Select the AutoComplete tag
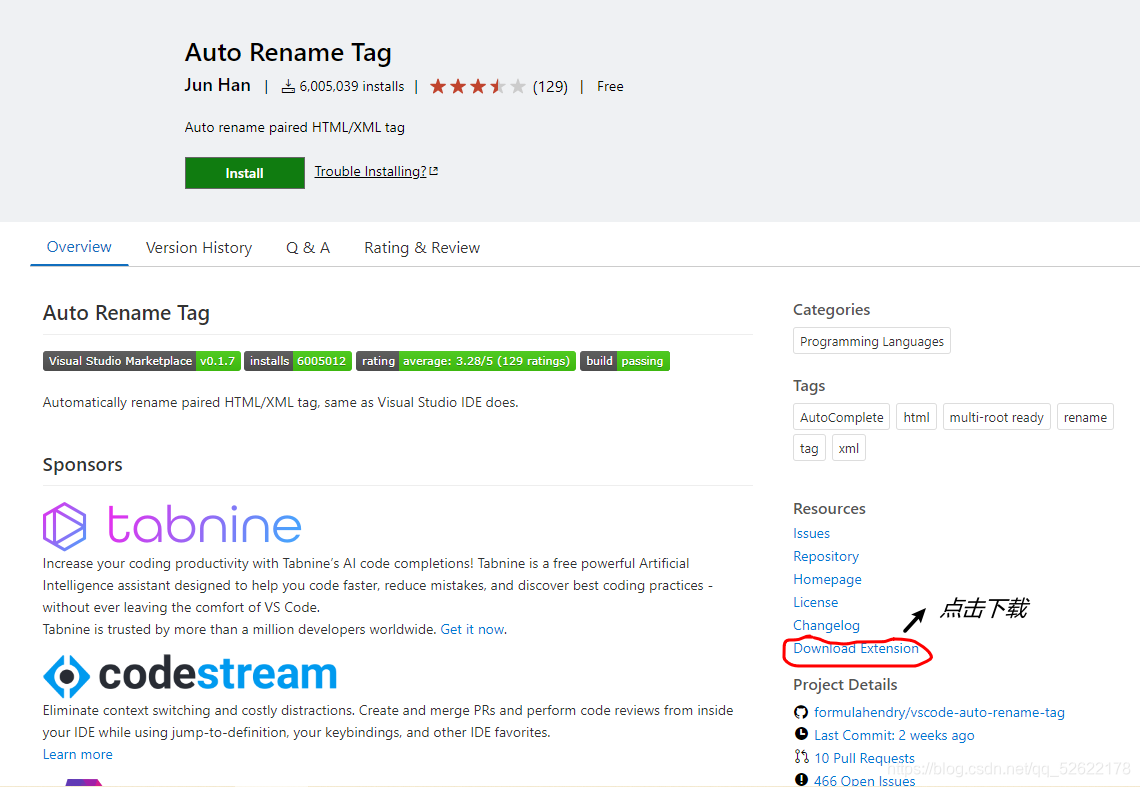The image size is (1140, 787). (x=841, y=417)
